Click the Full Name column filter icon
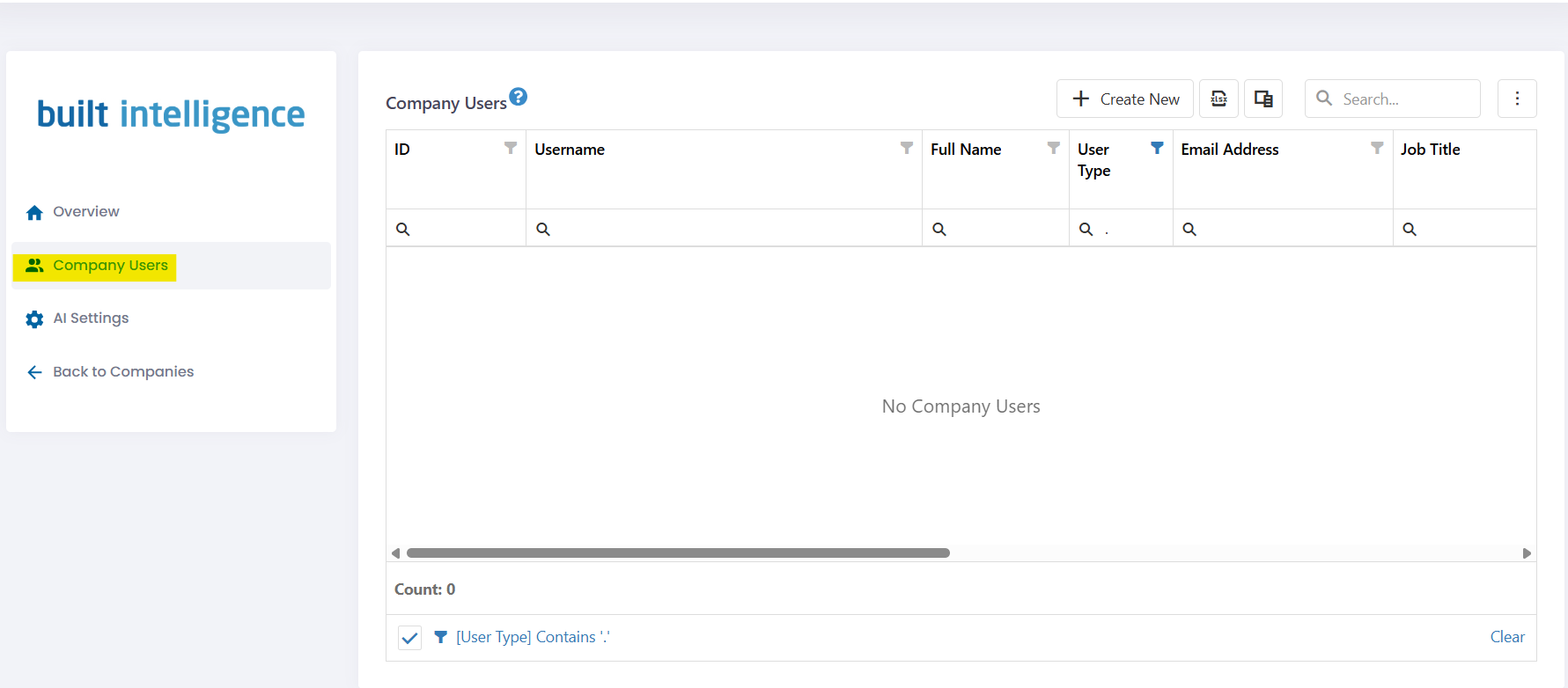Screen dimensions: 1568x688 pos(1053,148)
